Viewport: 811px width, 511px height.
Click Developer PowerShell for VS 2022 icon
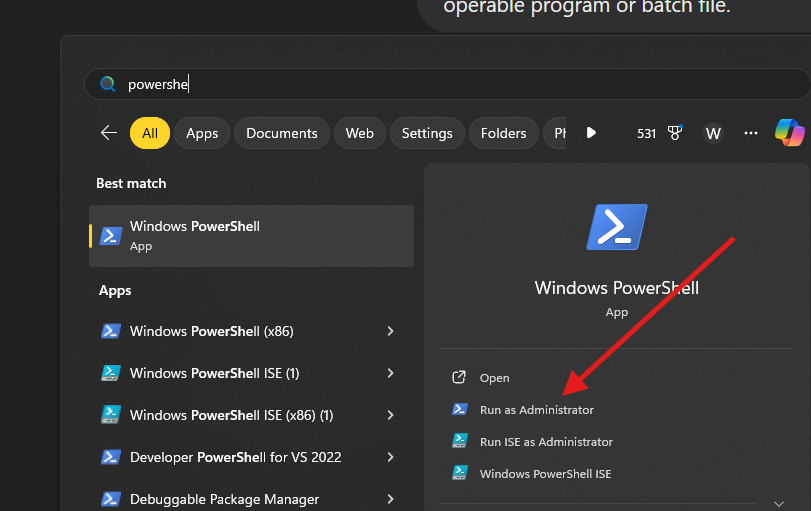click(x=111, y=457)
